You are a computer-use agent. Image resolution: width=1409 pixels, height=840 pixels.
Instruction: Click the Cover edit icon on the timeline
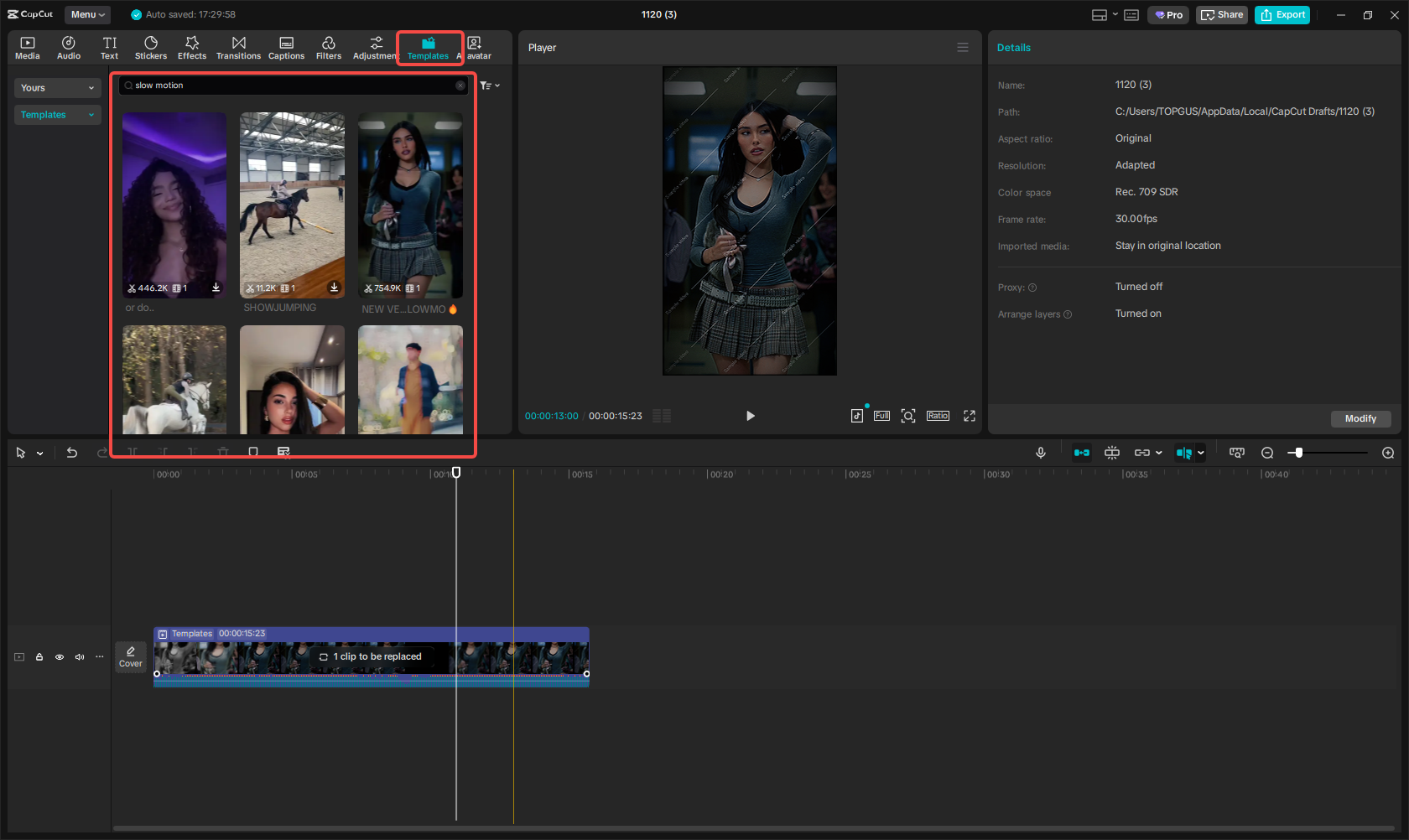130,656
